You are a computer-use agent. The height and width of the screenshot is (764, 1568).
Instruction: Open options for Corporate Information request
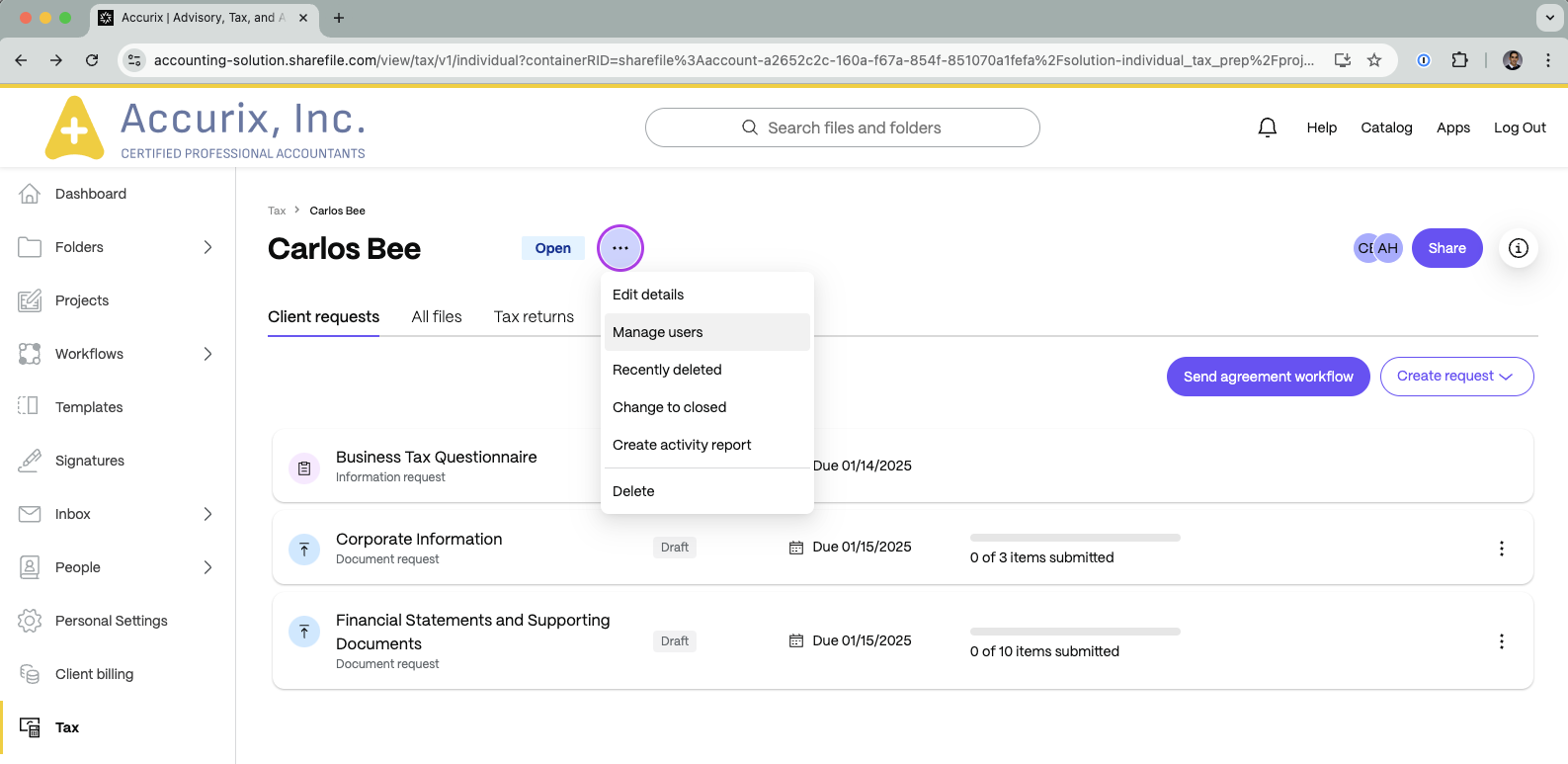[x=1502, y=549]
